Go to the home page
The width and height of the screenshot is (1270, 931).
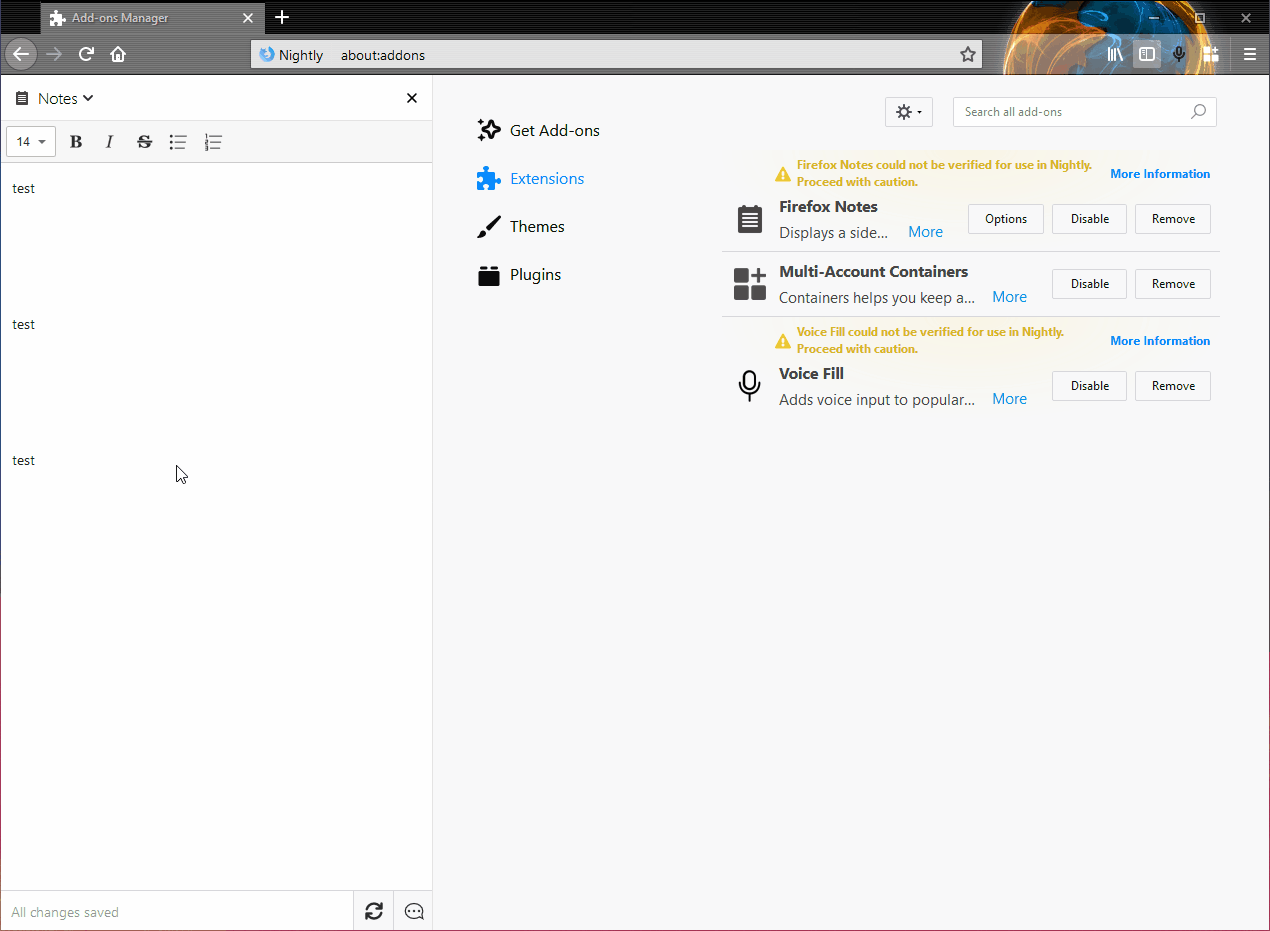tap(118, 54)
